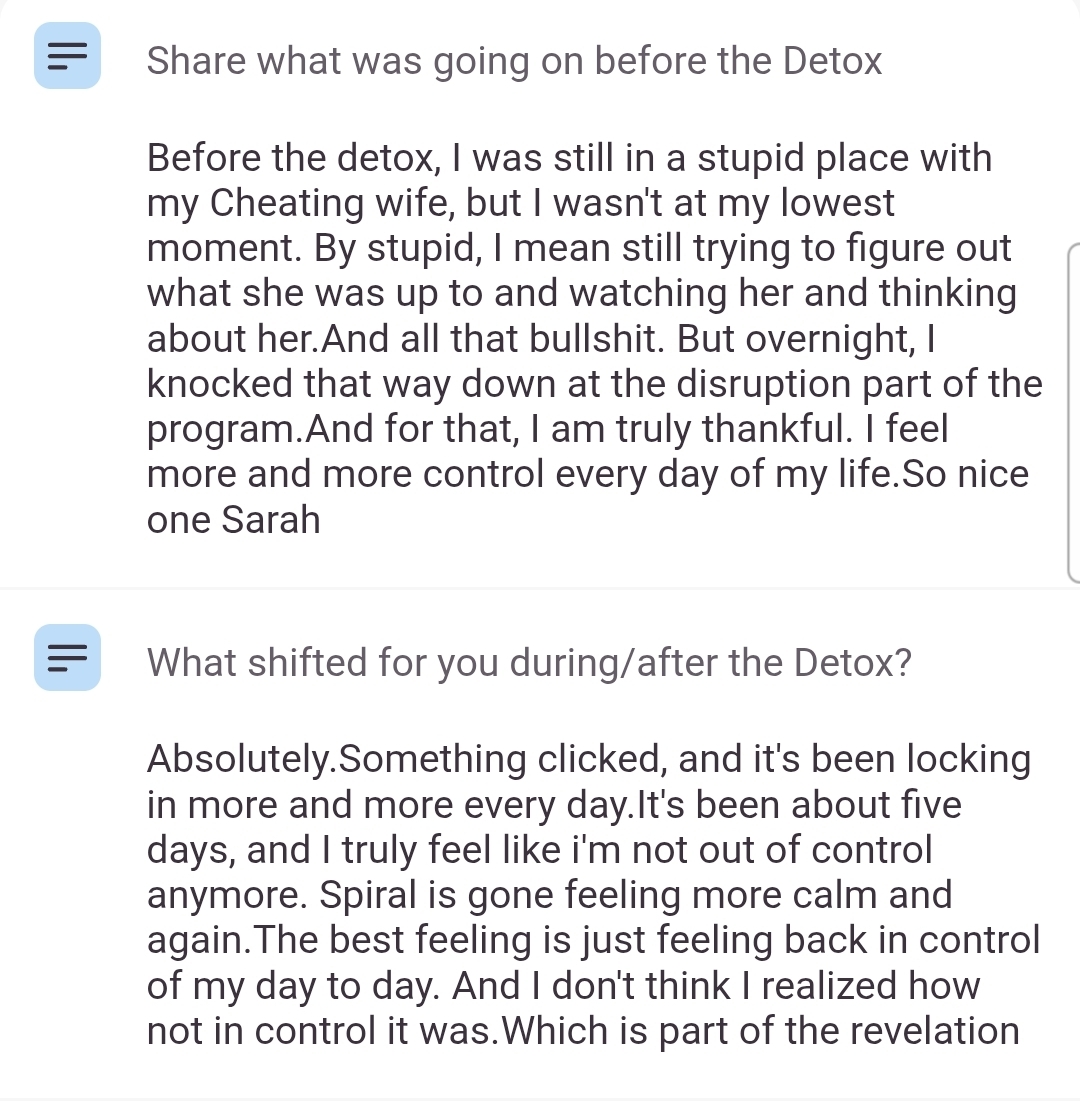Click the word 'anymore' in the second answer

click(x=227, y=895)
